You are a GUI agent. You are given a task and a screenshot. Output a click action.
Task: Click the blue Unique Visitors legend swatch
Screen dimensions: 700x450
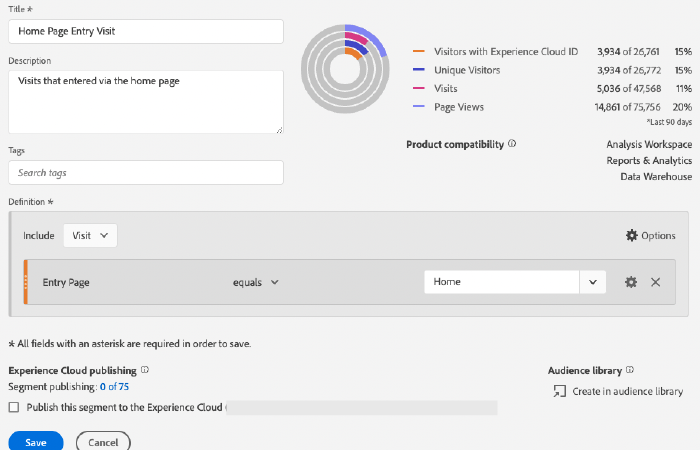tap(419, 70)
